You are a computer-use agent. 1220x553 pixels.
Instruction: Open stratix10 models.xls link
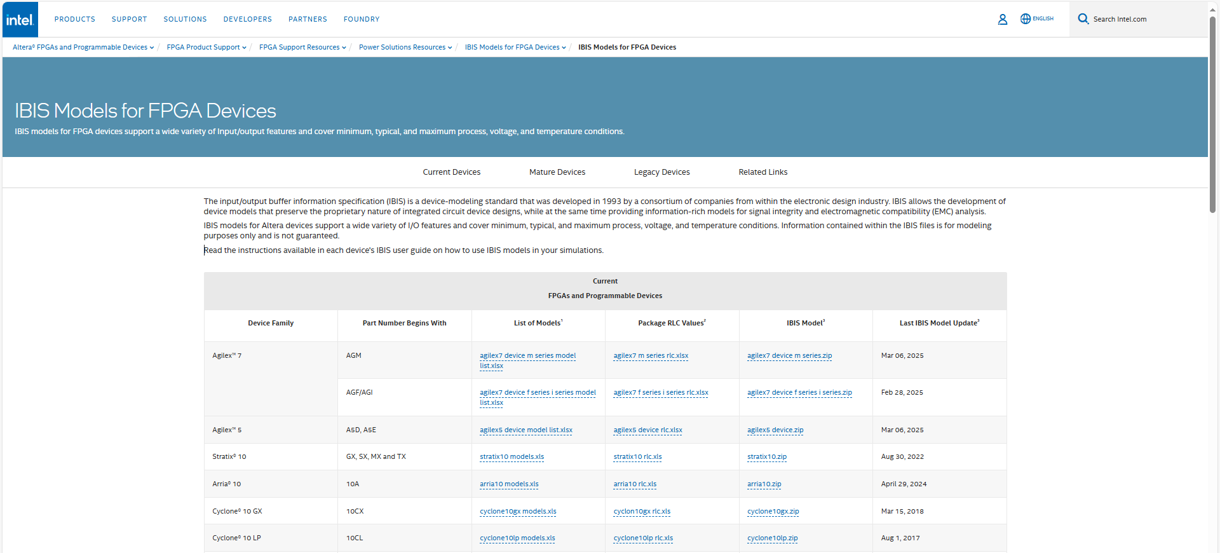pyautogui.click(x=512, y=457)
